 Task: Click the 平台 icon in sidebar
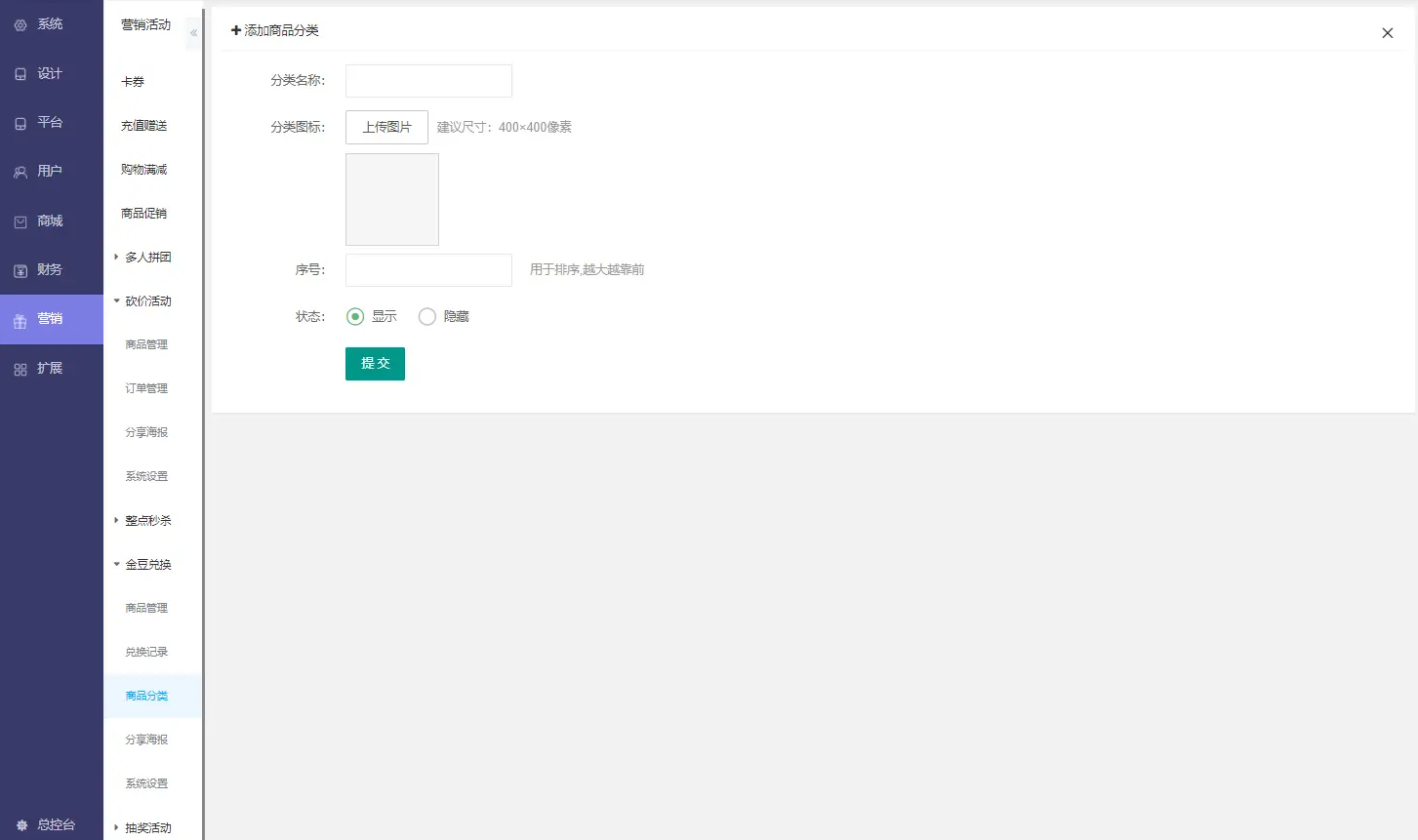[20, 124]
